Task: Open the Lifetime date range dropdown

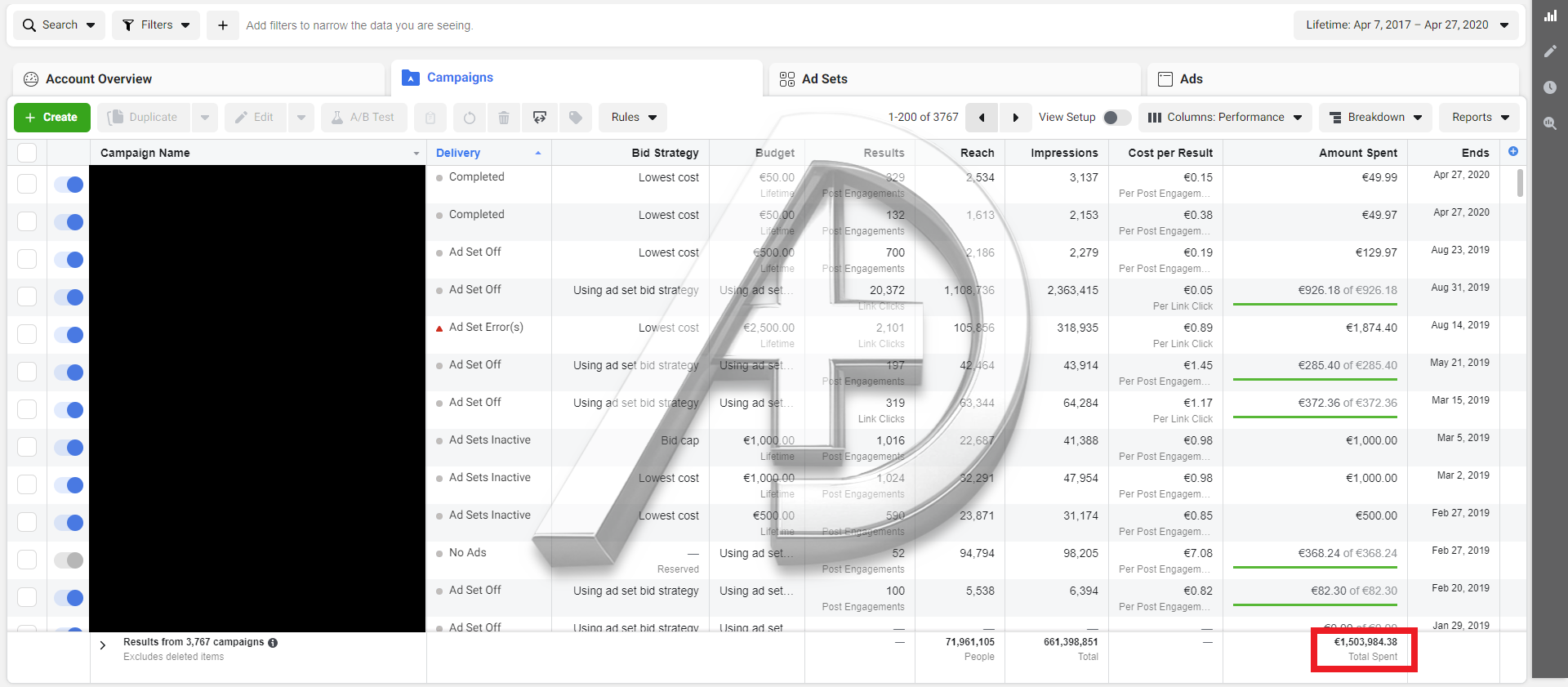Action: tap(1405, 25)
